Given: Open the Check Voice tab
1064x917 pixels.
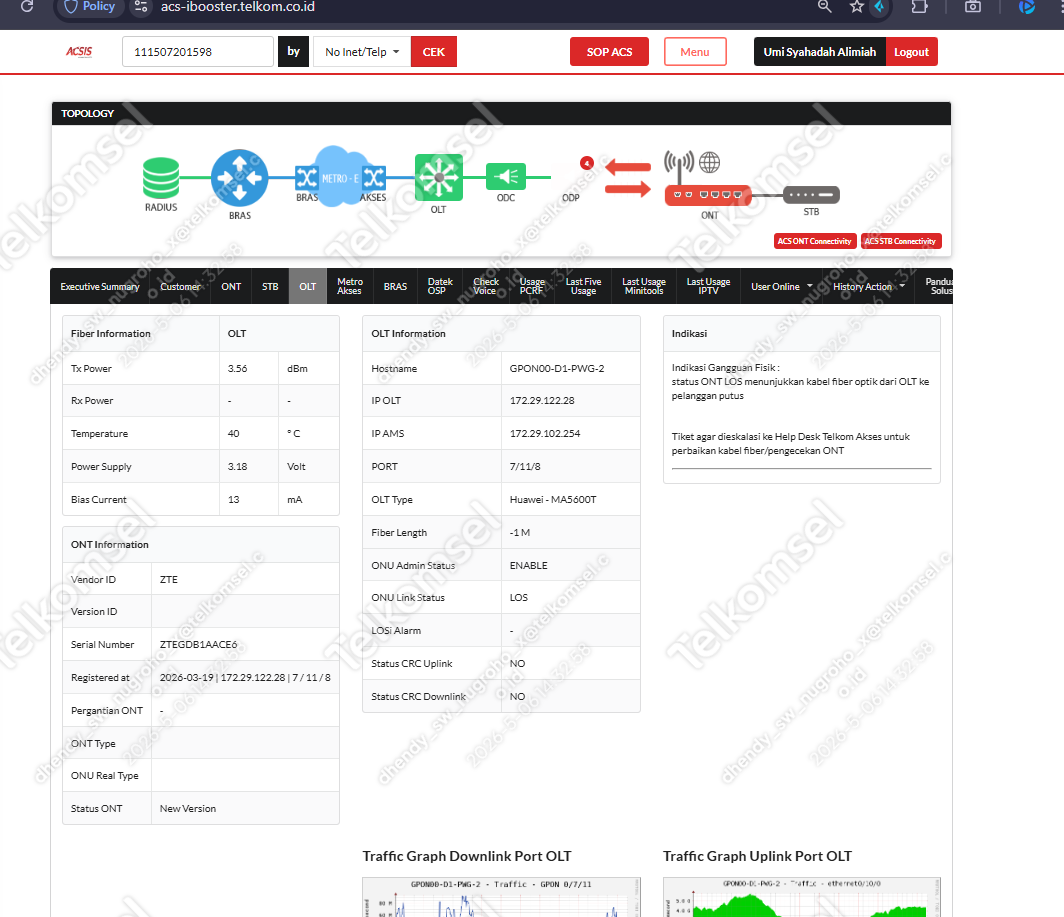Looking at the screenshot, I should point(486,286).
